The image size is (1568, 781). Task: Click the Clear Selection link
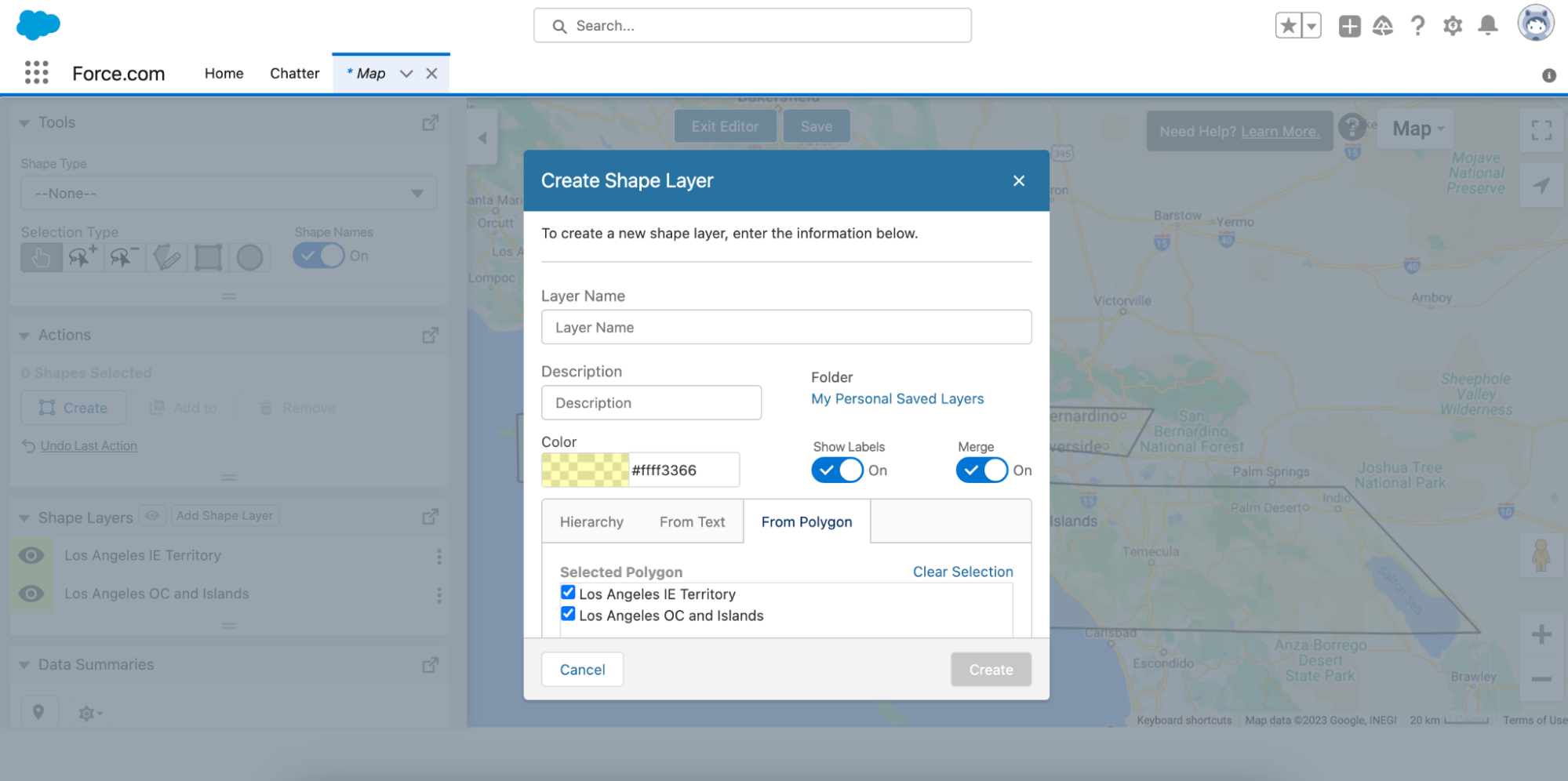[x=962, y=572]
